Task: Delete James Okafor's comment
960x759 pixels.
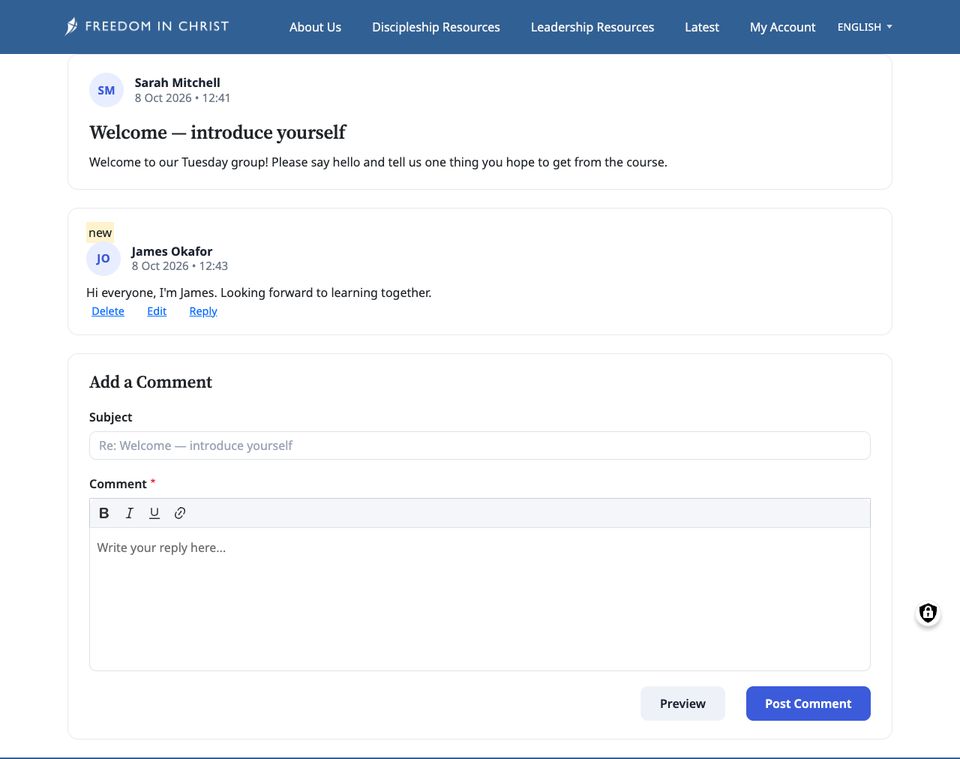Action: click(x=108, y=311)
